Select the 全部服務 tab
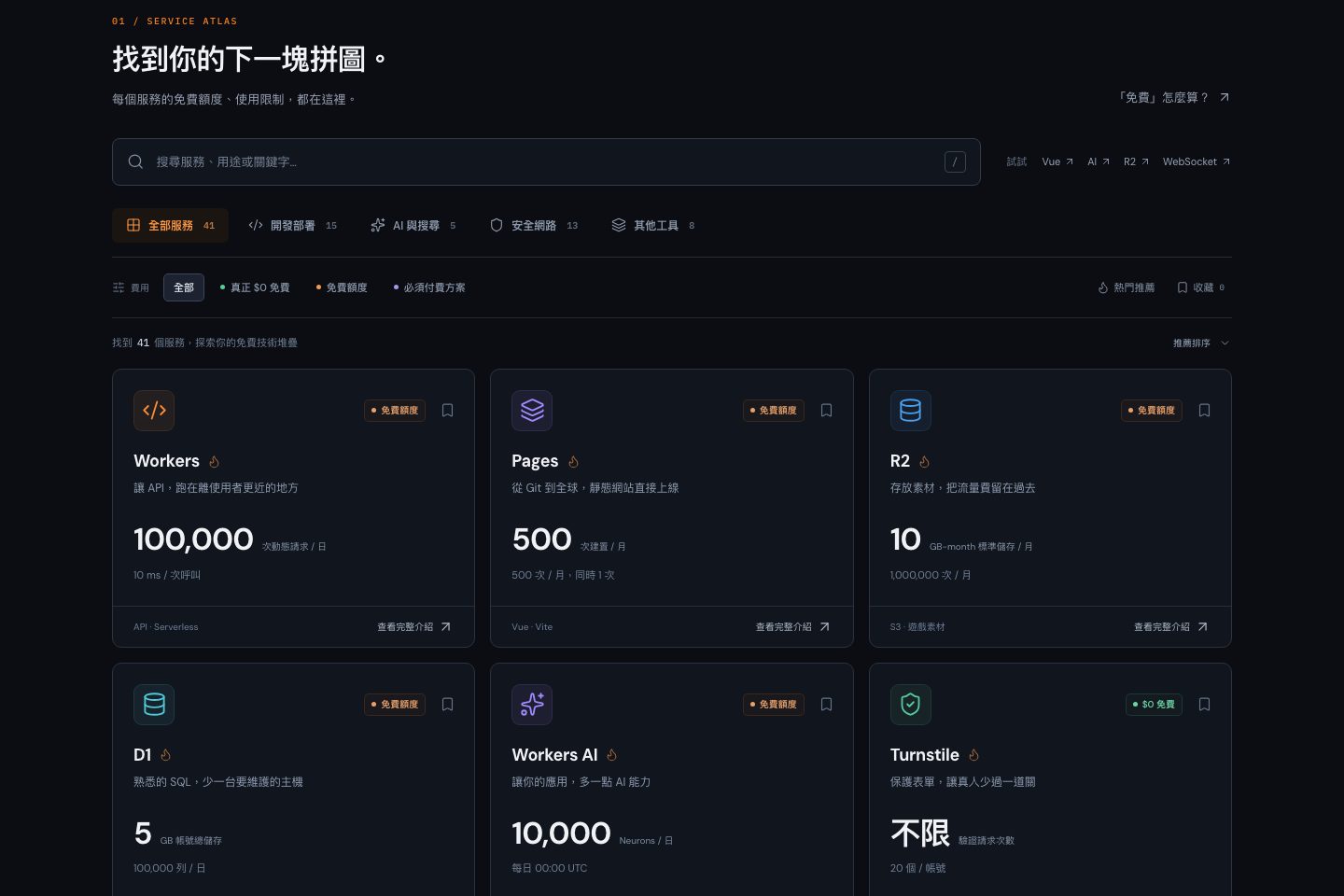The height and width of the screenshot is (896, 1344). [x=170, y=225]
